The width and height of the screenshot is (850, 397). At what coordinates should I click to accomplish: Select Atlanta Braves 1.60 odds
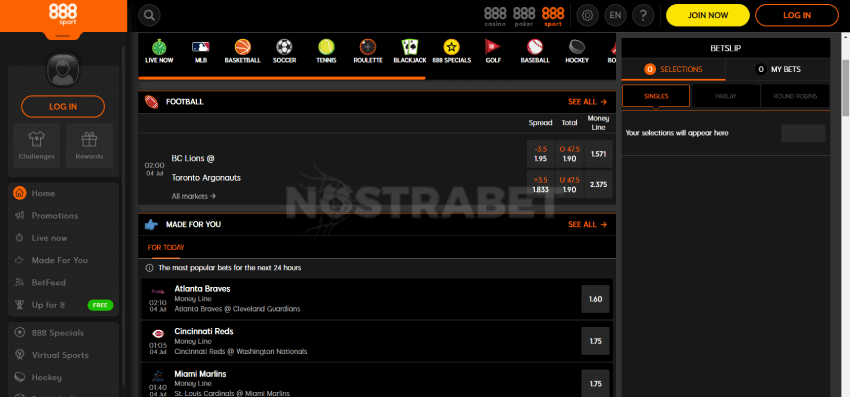click(x=595, y=299)
